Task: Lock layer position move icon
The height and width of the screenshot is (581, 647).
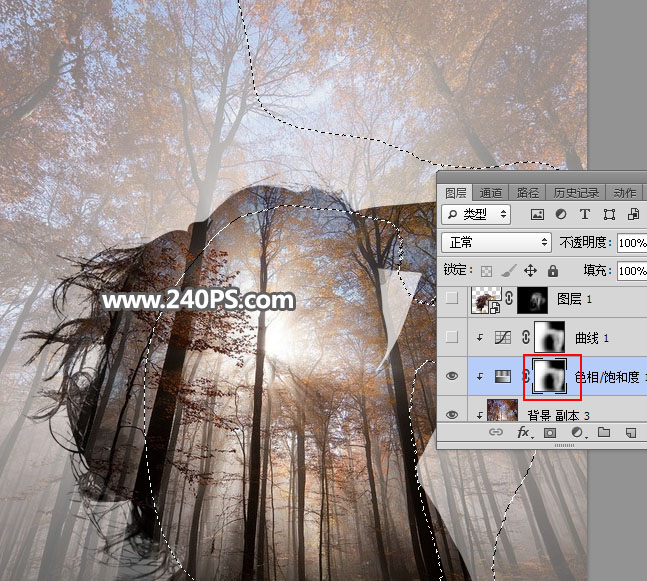Action: pyautogui.click(x=530, y=271)
